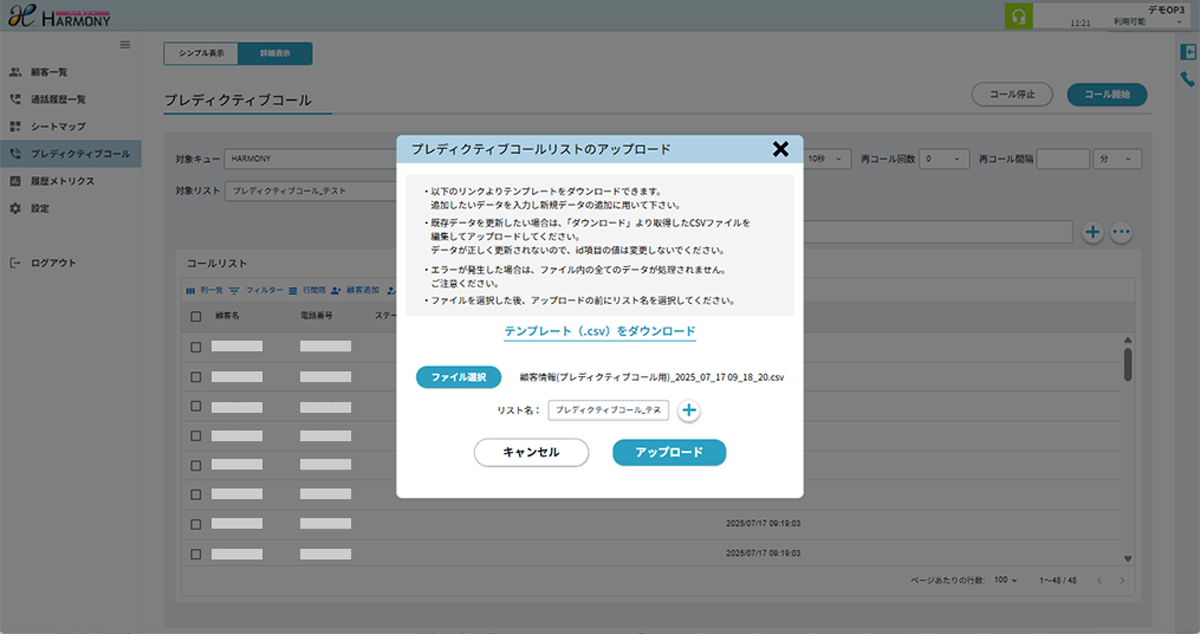This screenshot has width=1200, height=634.
Task: Switch to シンプル表示 tab
Action: click(x=201, y=54)
